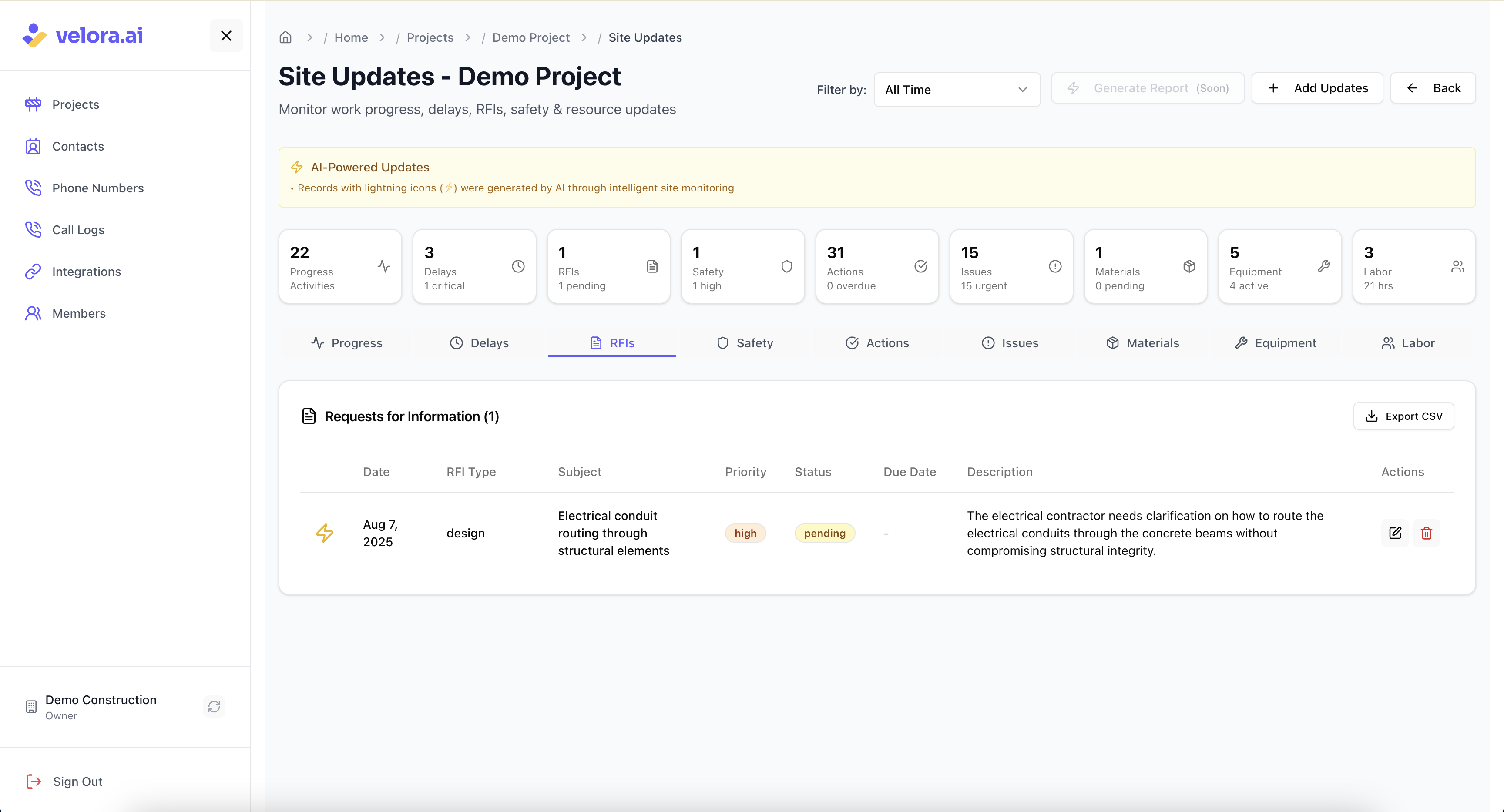This screenshot has width=1504, height=812.
Task: Click the box icon on Materials card
Action: click(x=1189, y=266)
